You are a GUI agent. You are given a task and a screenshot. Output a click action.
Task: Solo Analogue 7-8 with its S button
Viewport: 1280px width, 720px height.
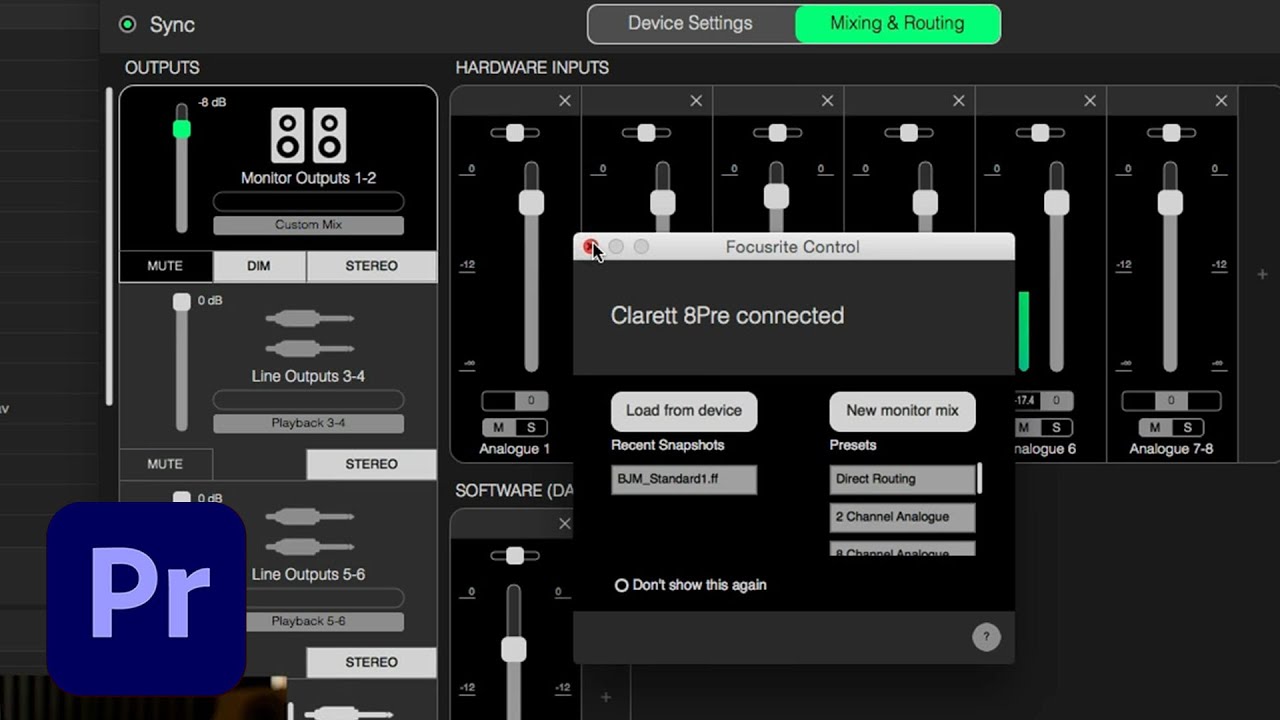pyautogui.click(x=1187, y=427)
